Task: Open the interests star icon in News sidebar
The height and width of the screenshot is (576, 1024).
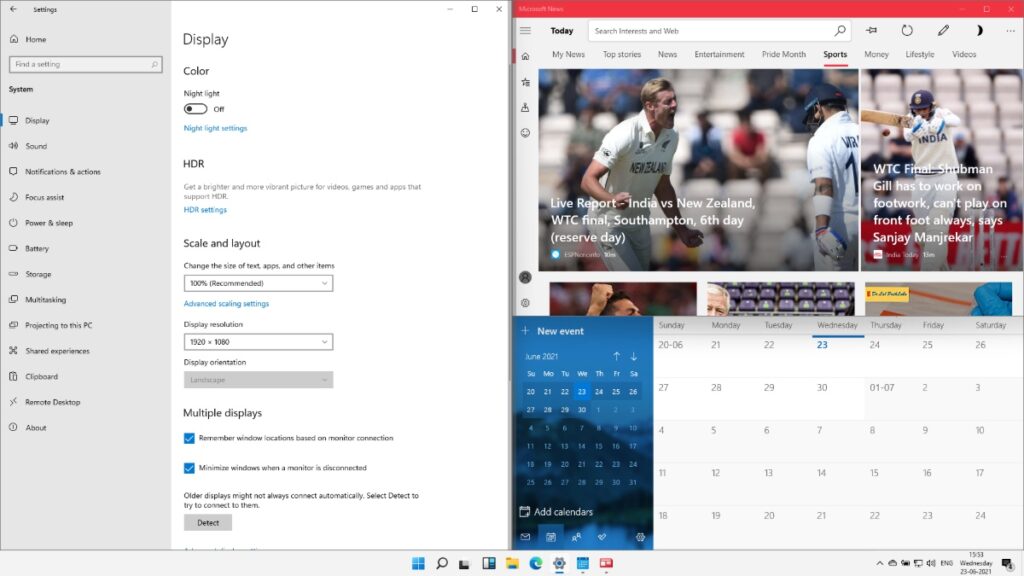Action: tap(525, 82)
